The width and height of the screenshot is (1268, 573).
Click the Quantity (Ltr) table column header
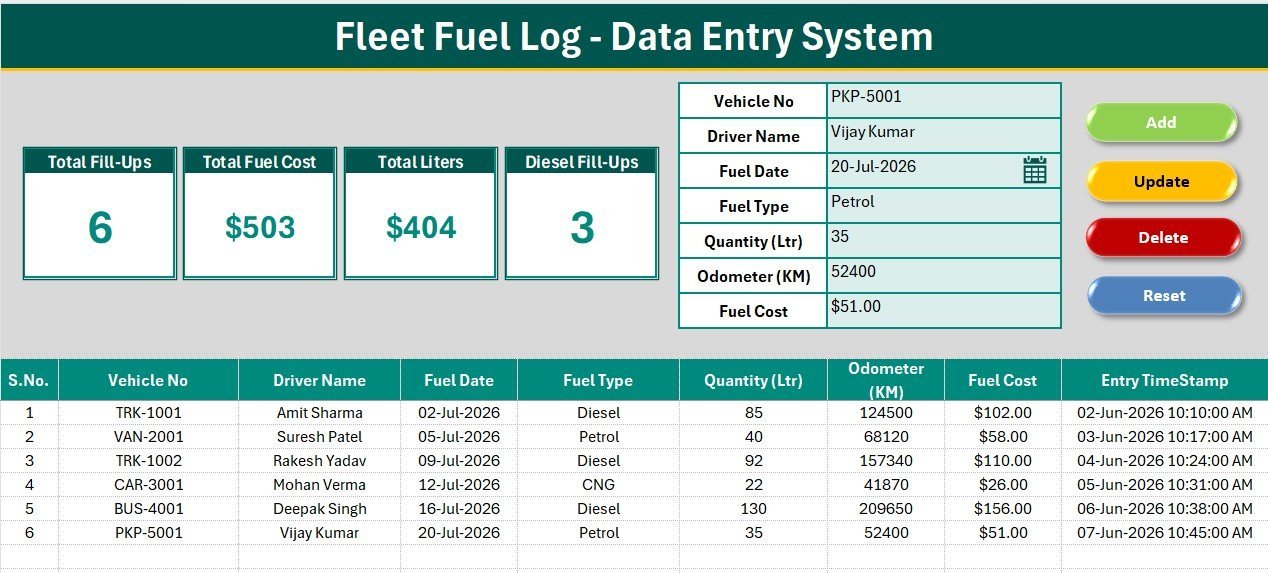(753, 380)
